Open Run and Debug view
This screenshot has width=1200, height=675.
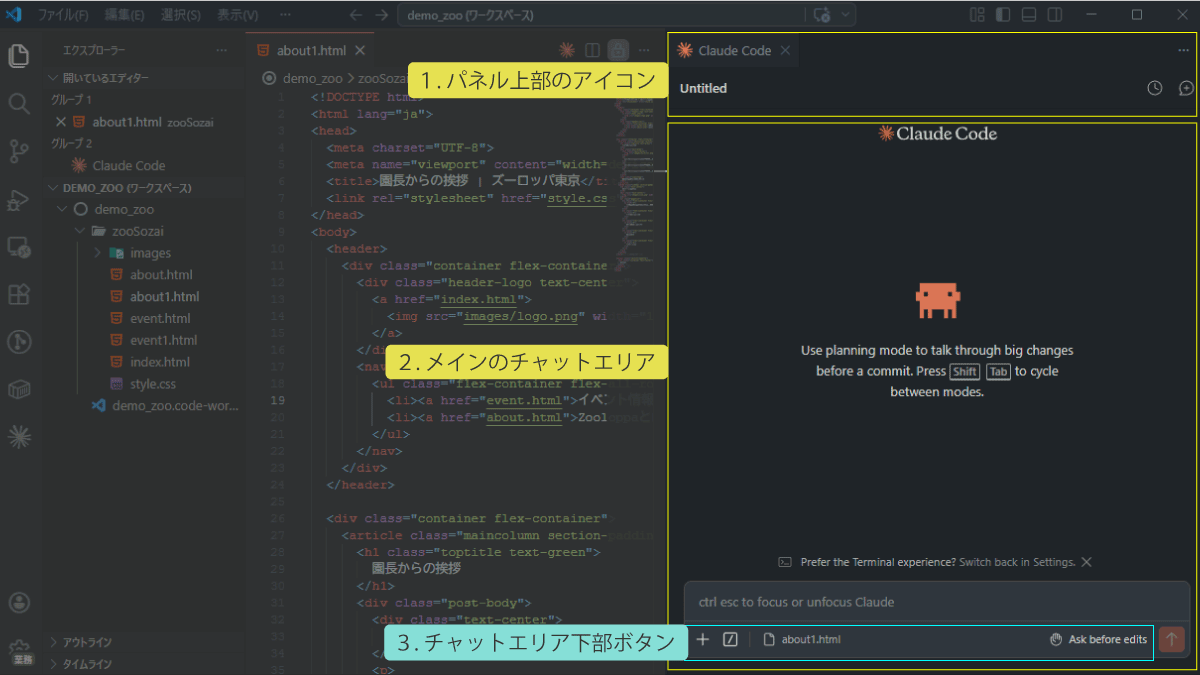(18, 199)
